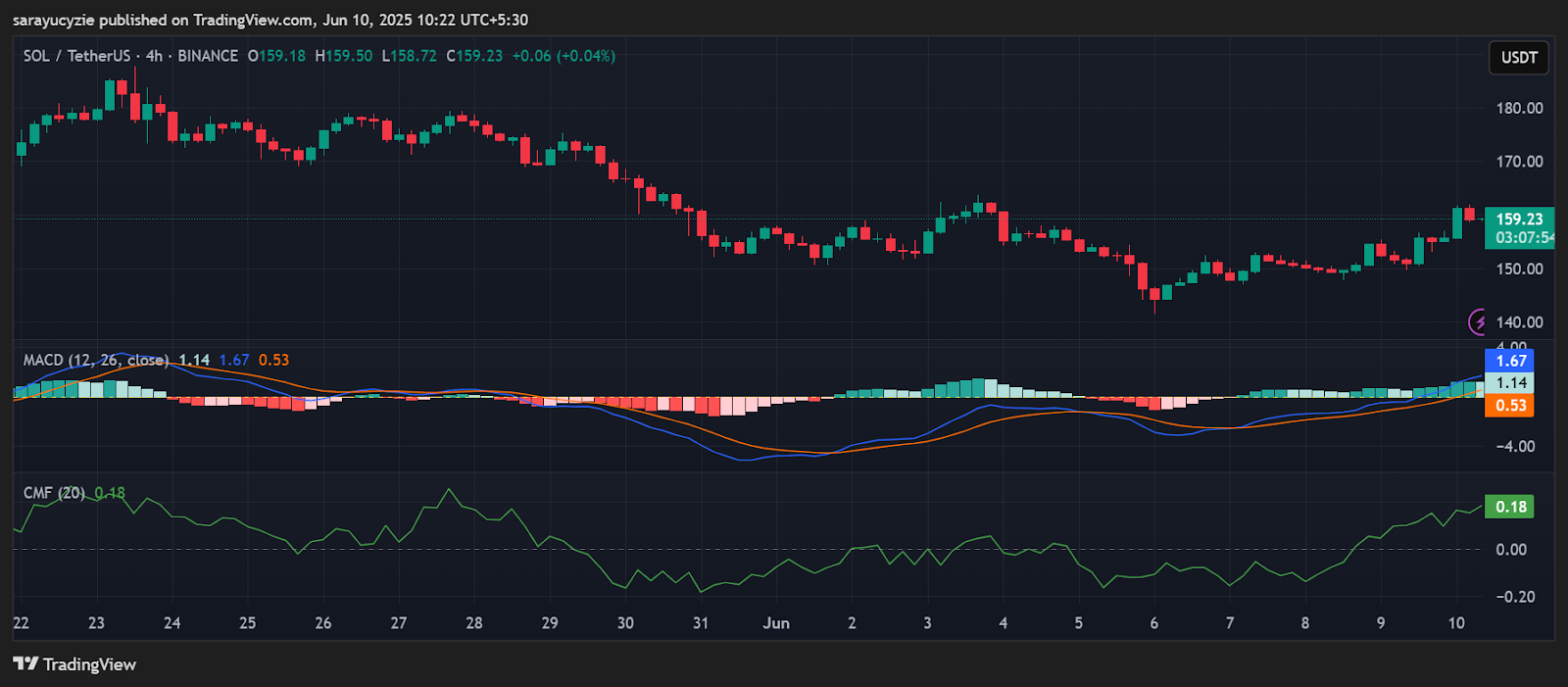The width and height of the screenshot is (1568, 687).
Task: Click the SOL / TetherUS symbol title
Action: point(76,56)
